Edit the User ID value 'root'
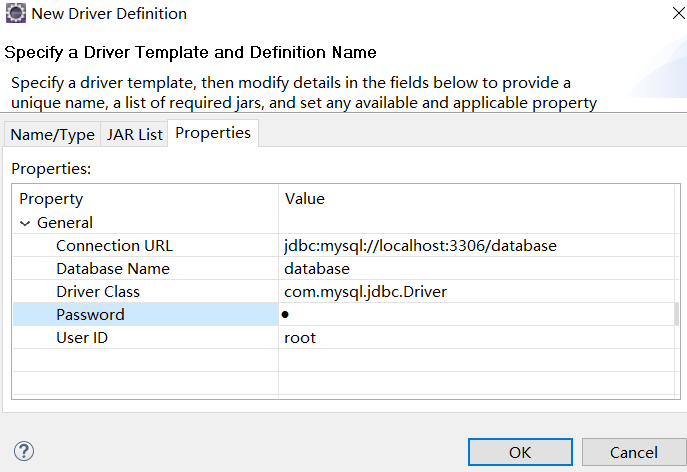Viewport: 687px width, 472px height. 476,337
